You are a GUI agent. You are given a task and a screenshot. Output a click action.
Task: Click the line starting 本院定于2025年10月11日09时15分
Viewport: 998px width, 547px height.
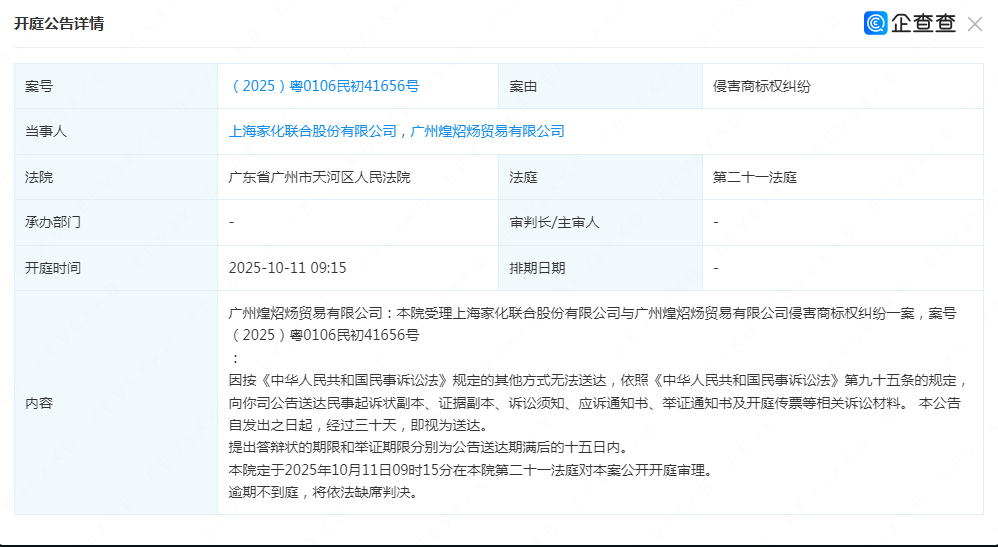(x=470, y=470)
